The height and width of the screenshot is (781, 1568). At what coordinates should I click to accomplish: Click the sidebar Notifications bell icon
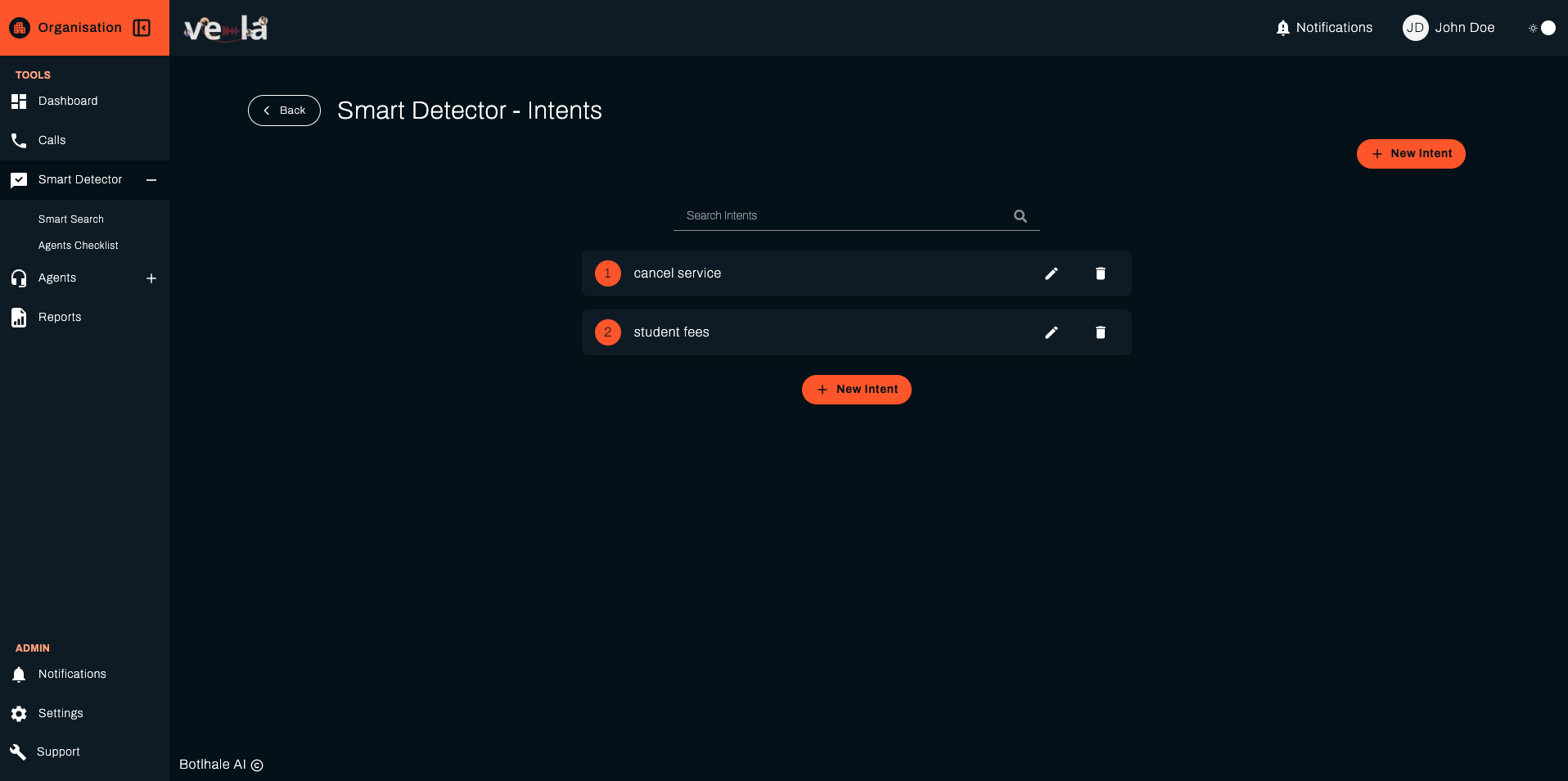(x=19, y=675)
